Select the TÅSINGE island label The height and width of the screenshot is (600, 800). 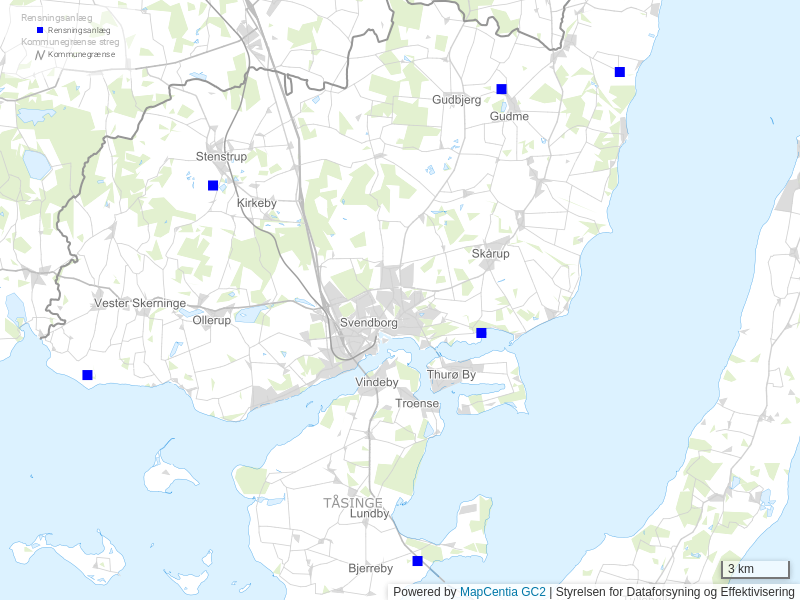tap(352, 502)
